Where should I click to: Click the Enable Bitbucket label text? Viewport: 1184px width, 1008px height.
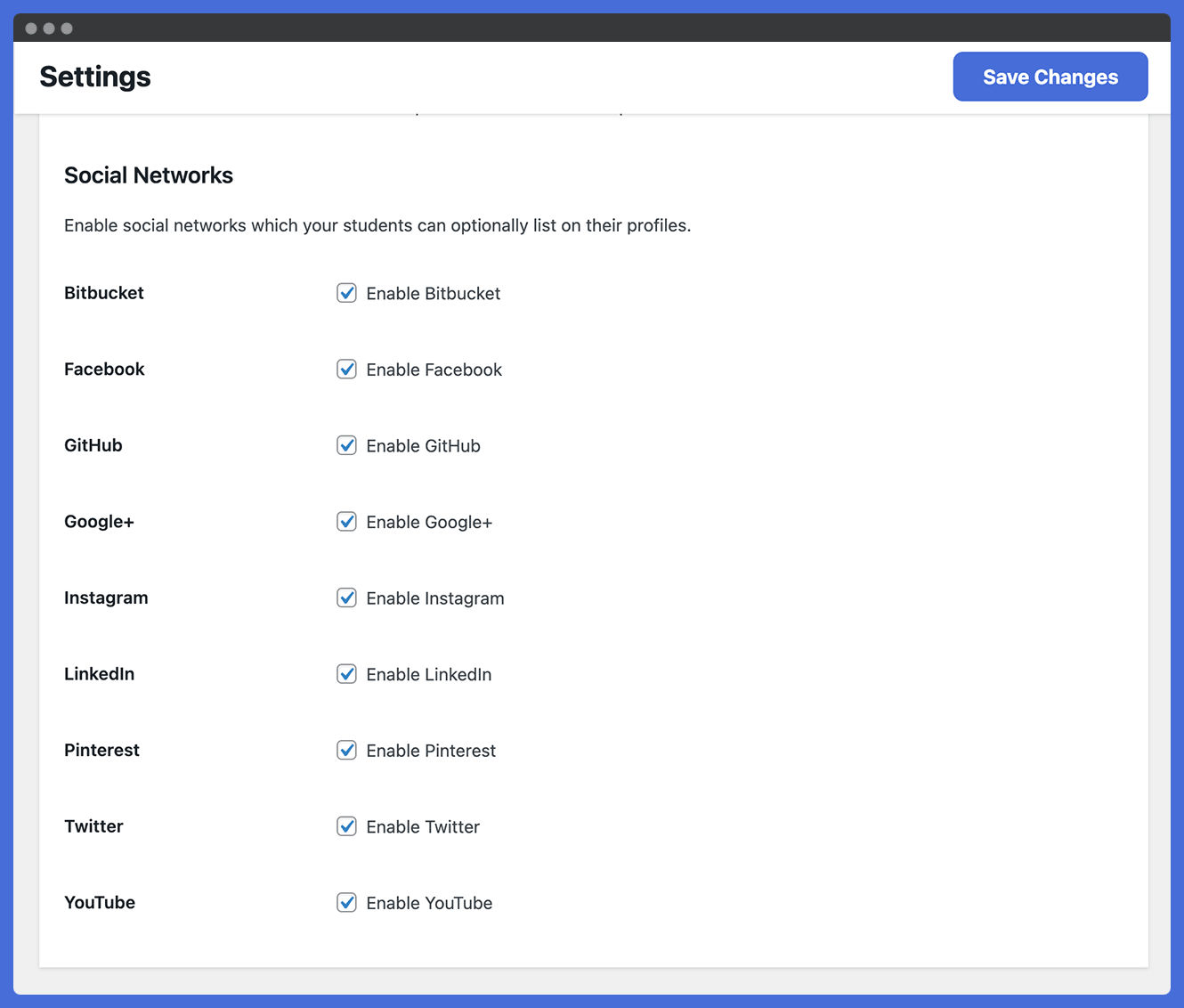click(x=434, y=294)
